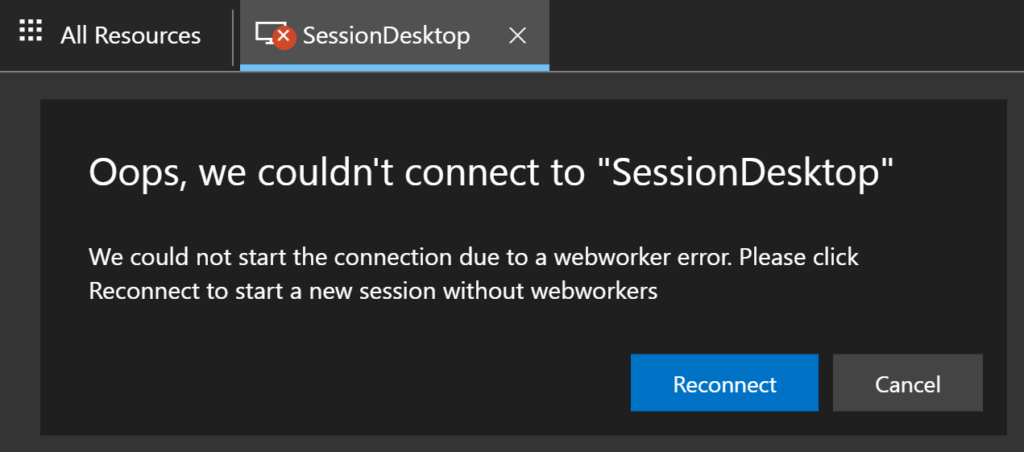Select the SessionDesktop tab title
This screenshot has height=452, width=1024.
point(386,35)
